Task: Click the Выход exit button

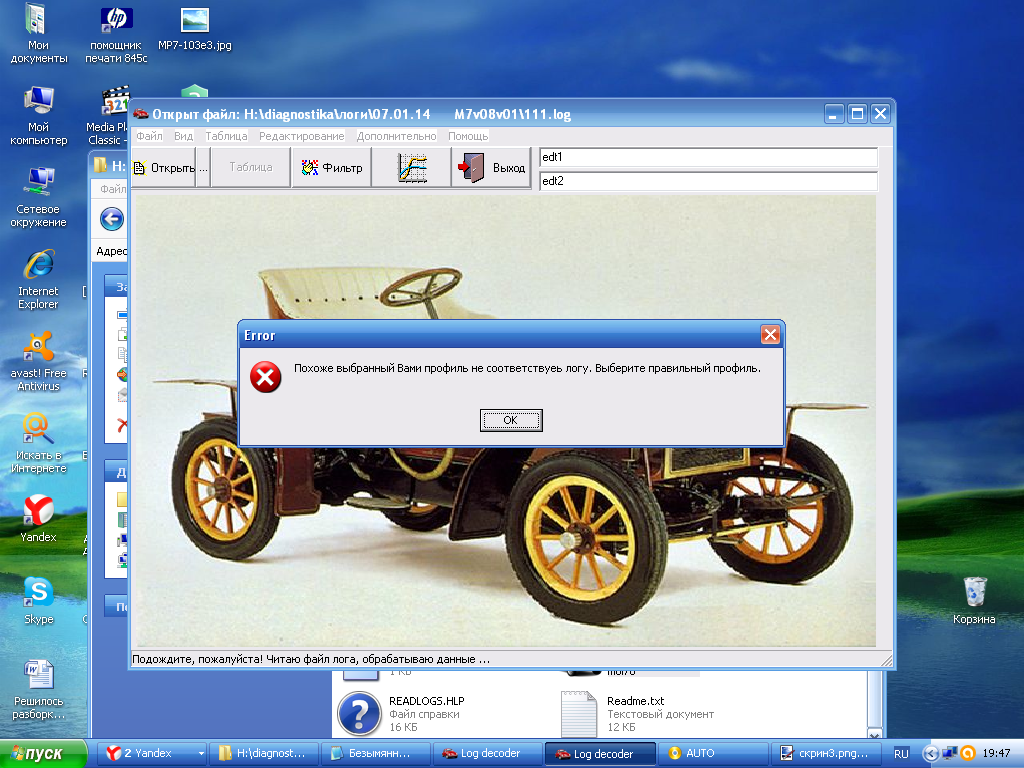Action: pyautogui.click(x=491, y=168)
